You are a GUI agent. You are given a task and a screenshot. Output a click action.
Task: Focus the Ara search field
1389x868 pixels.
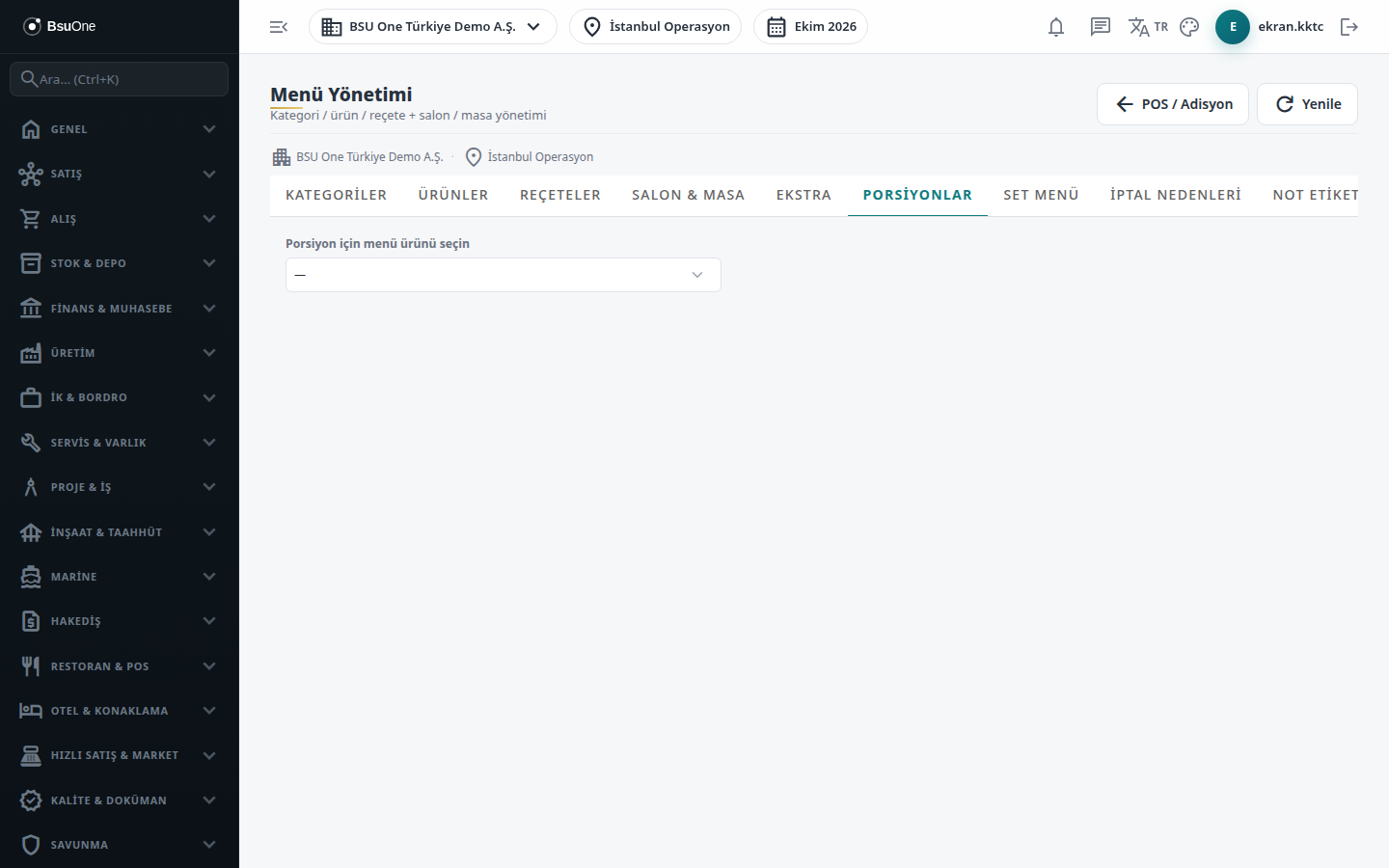[x=120, y=79]
